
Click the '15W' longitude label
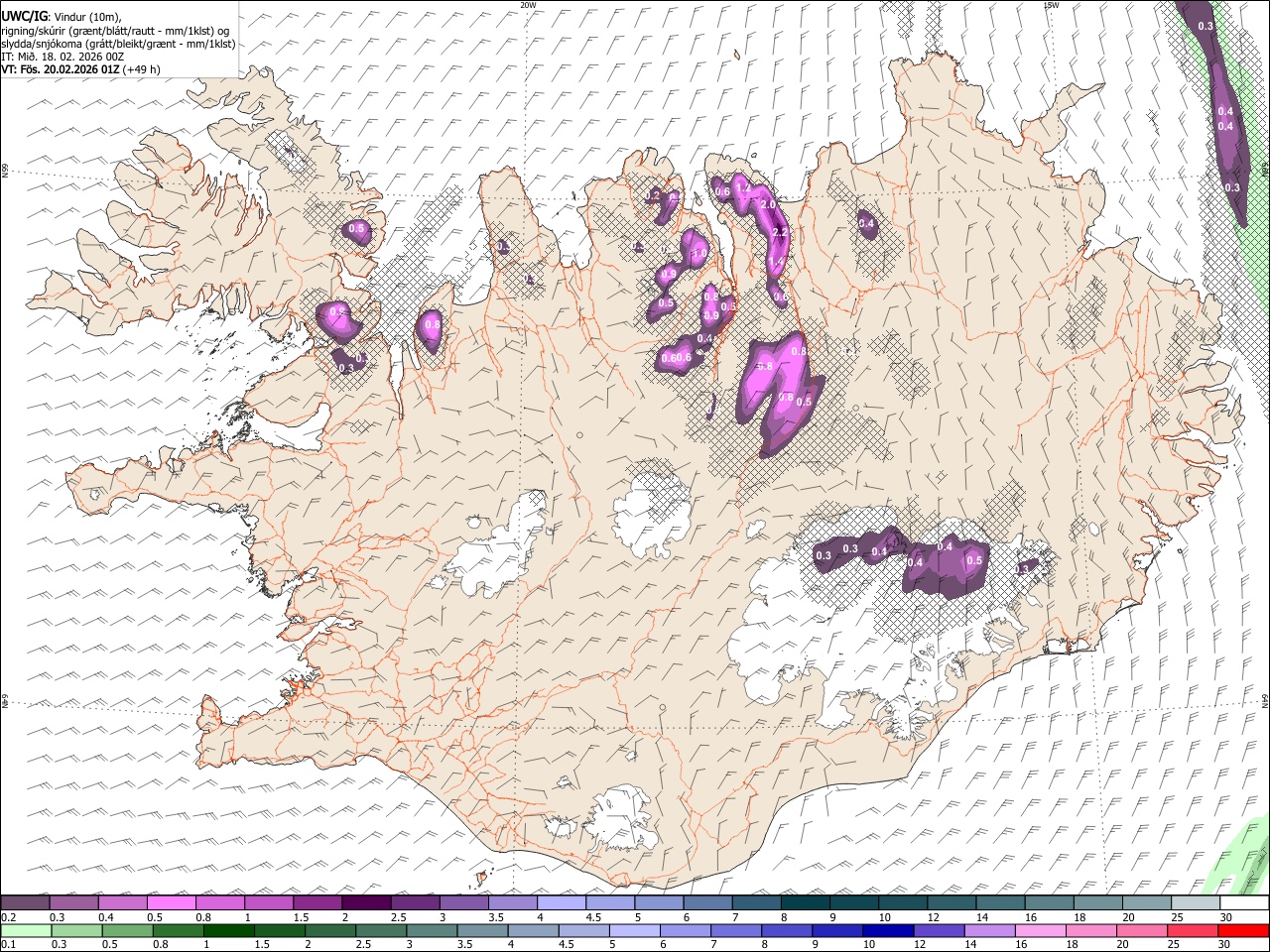click(x=1051, y=5)
